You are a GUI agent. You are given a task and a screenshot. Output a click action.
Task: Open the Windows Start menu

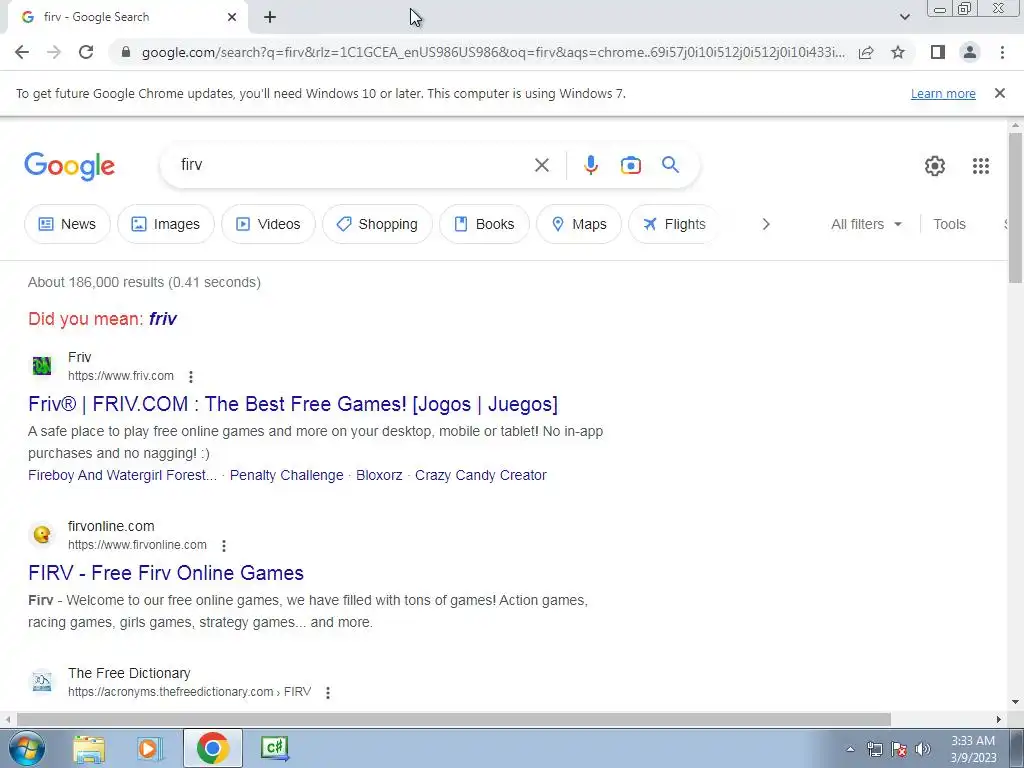tap(27, 748)
